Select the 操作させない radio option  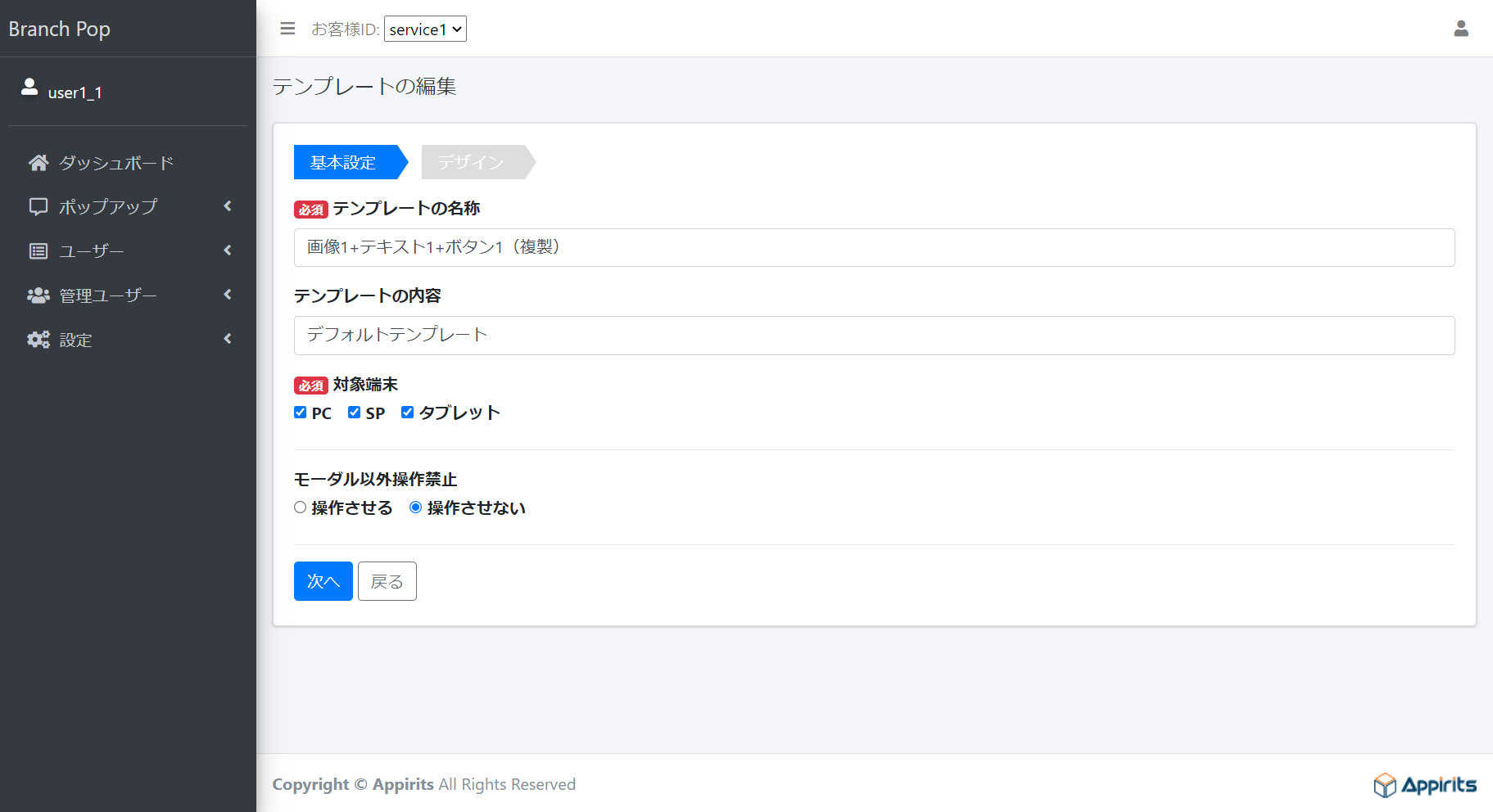point(415,508)
